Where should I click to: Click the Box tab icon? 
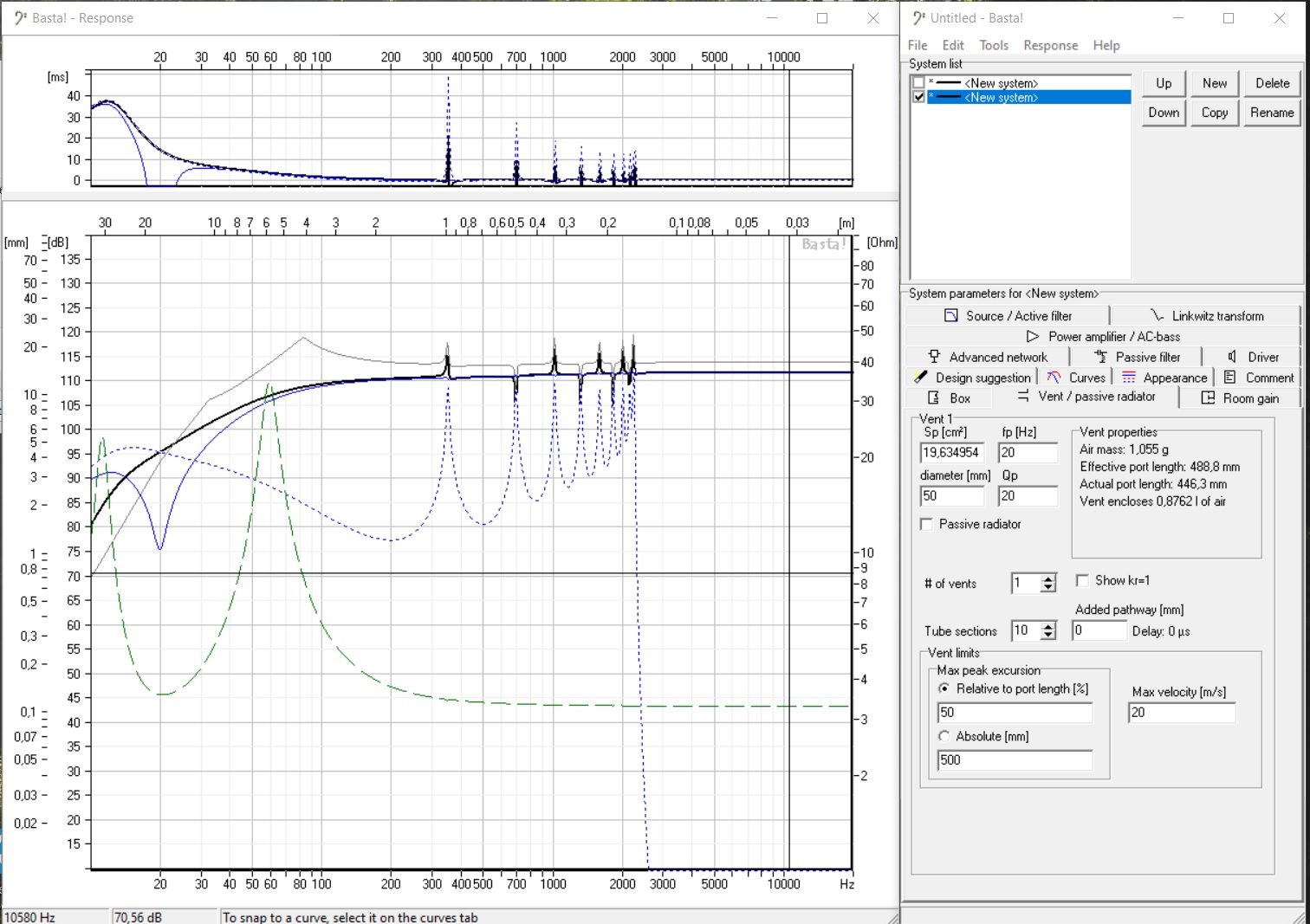[x=933, y=398]
